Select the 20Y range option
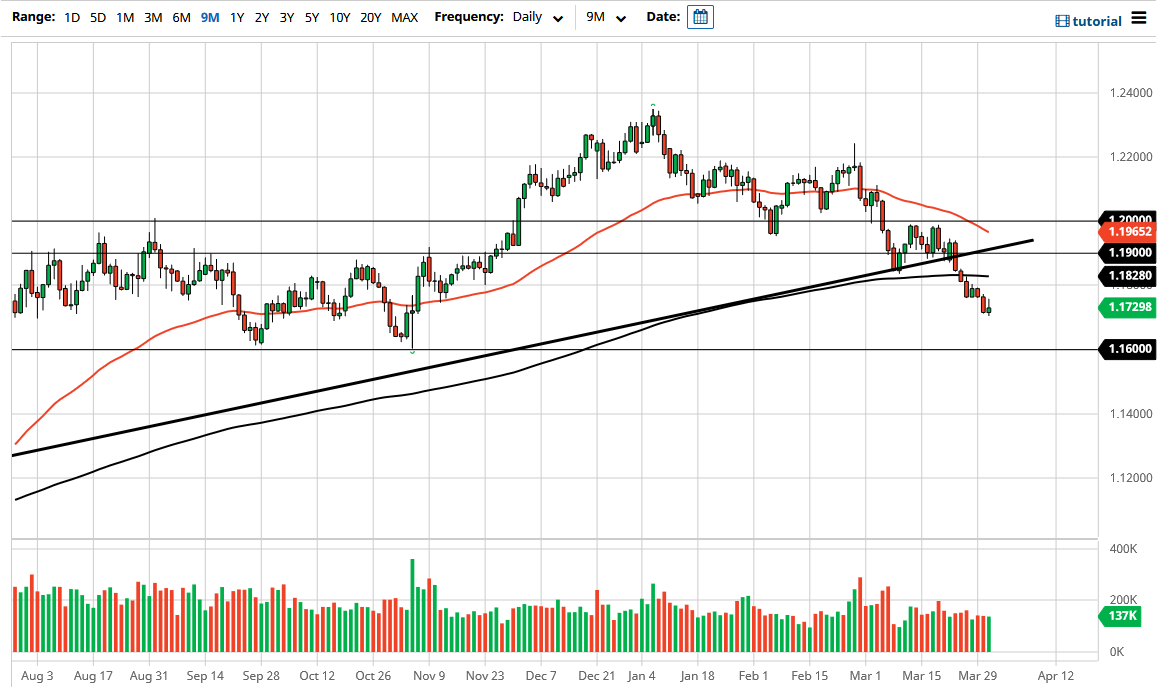1162x700 pixels. 371,17
